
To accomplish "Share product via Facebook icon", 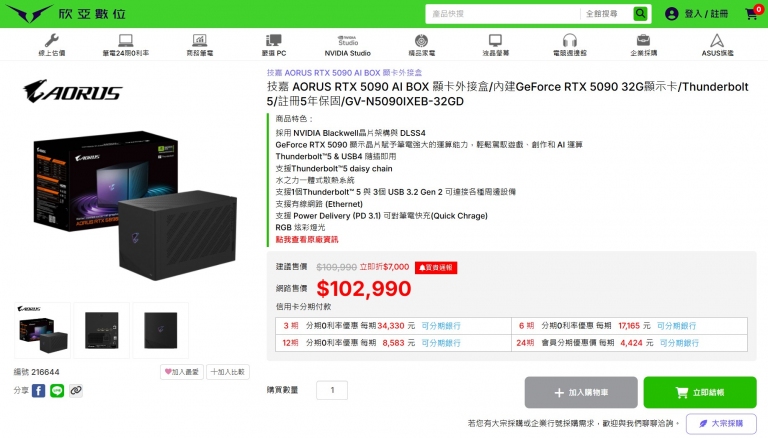I will (39, 390).
